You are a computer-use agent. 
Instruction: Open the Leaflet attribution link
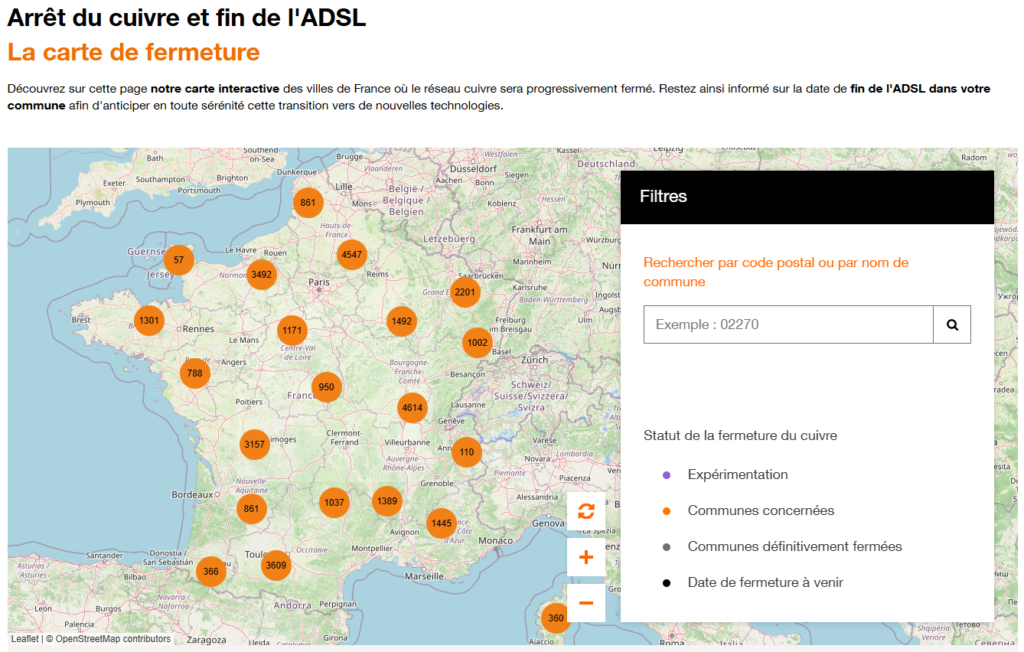(25, 639)
